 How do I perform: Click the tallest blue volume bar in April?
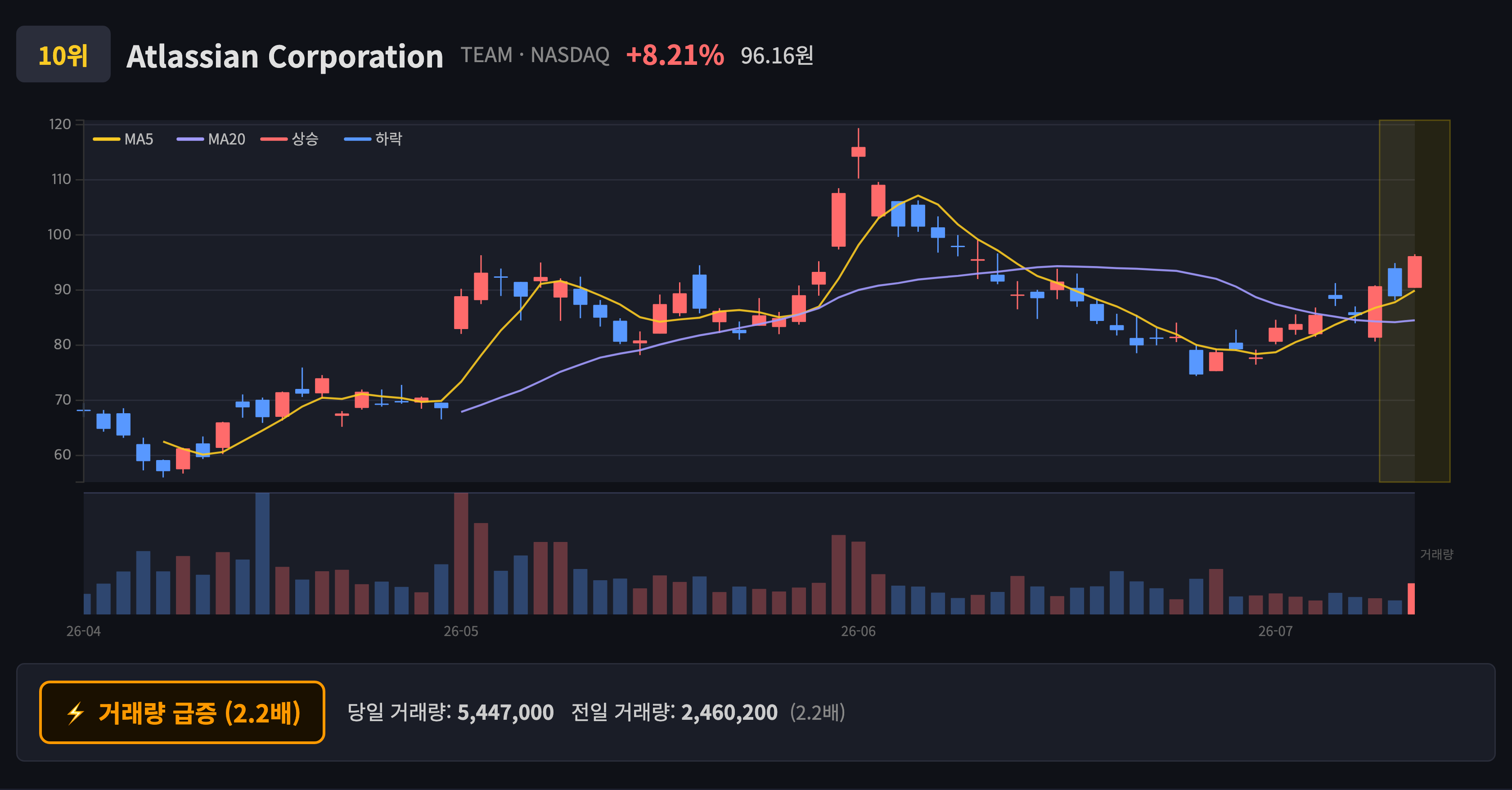[x=262, y=554]
